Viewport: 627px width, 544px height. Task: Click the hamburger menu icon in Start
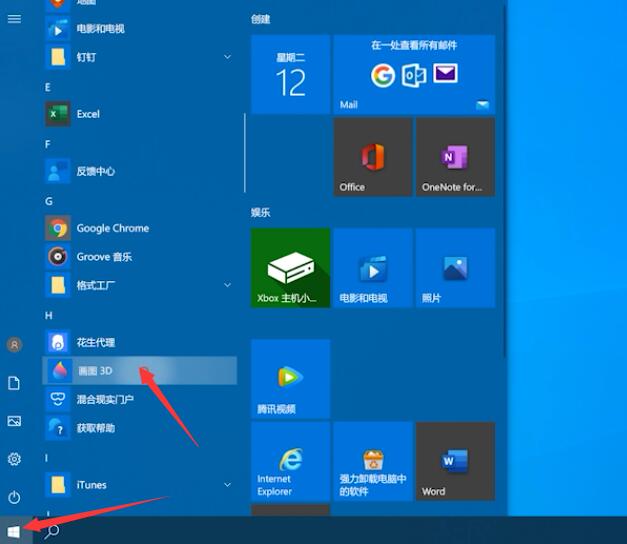(x=14, y=19)
